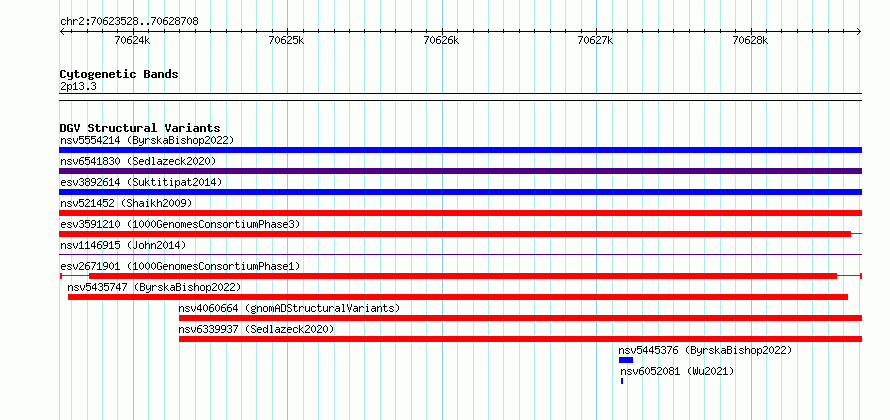The width and height of the screenshot is (890, 420).
Task: Click the chr2:70623528..70628708 coordinate text
Action: [129, 21]
